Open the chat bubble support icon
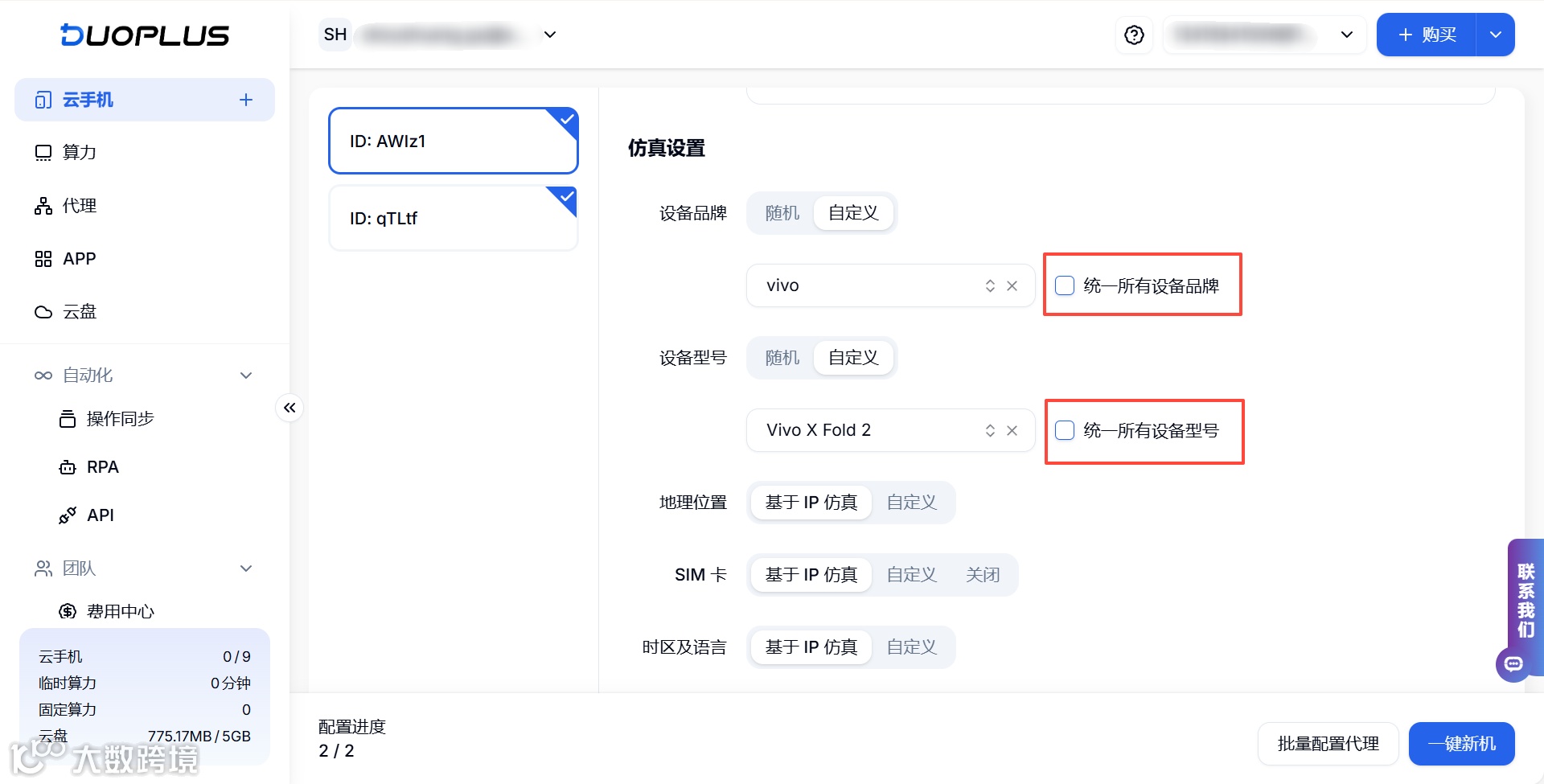 click(x=1513, y=664)
